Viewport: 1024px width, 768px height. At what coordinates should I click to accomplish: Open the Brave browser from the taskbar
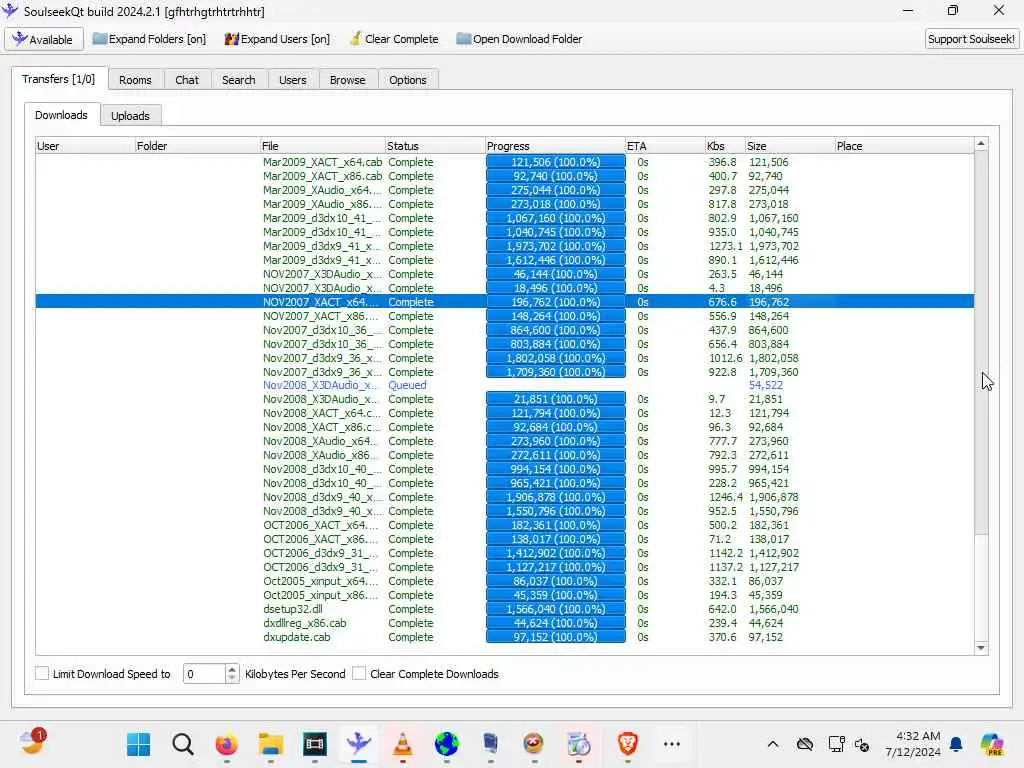[x=628, y=744]
